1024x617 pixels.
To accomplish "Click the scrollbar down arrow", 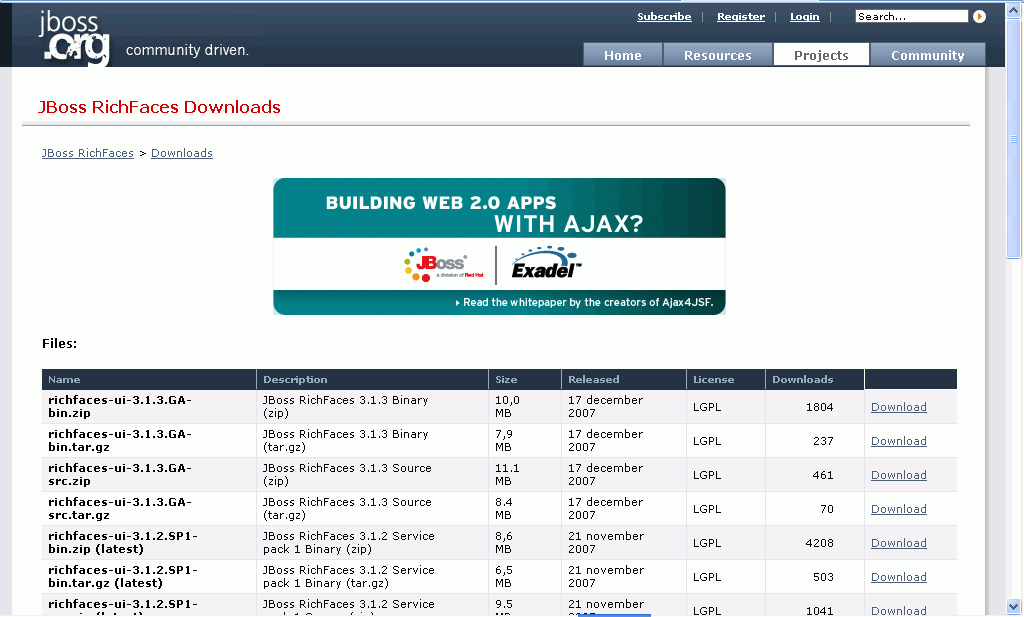I will 1014,606.
